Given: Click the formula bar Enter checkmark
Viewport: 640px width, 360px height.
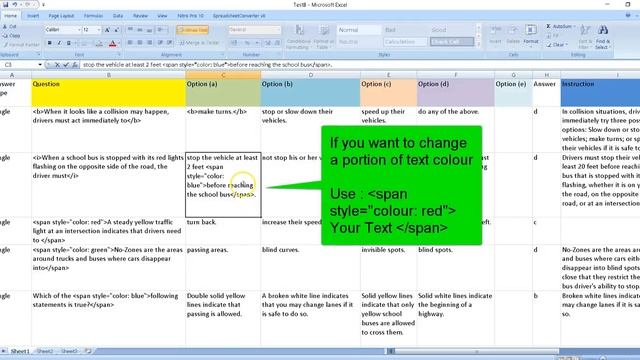Looking at the screenshot, I should click(x=66, y=64).
